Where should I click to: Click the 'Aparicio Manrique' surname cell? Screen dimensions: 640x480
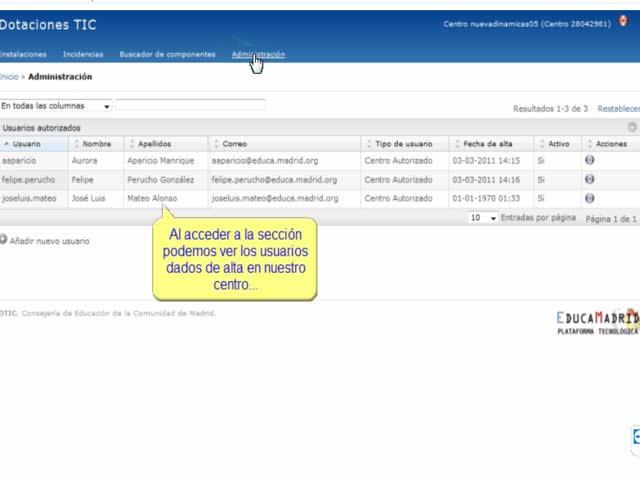coord(166,160)
